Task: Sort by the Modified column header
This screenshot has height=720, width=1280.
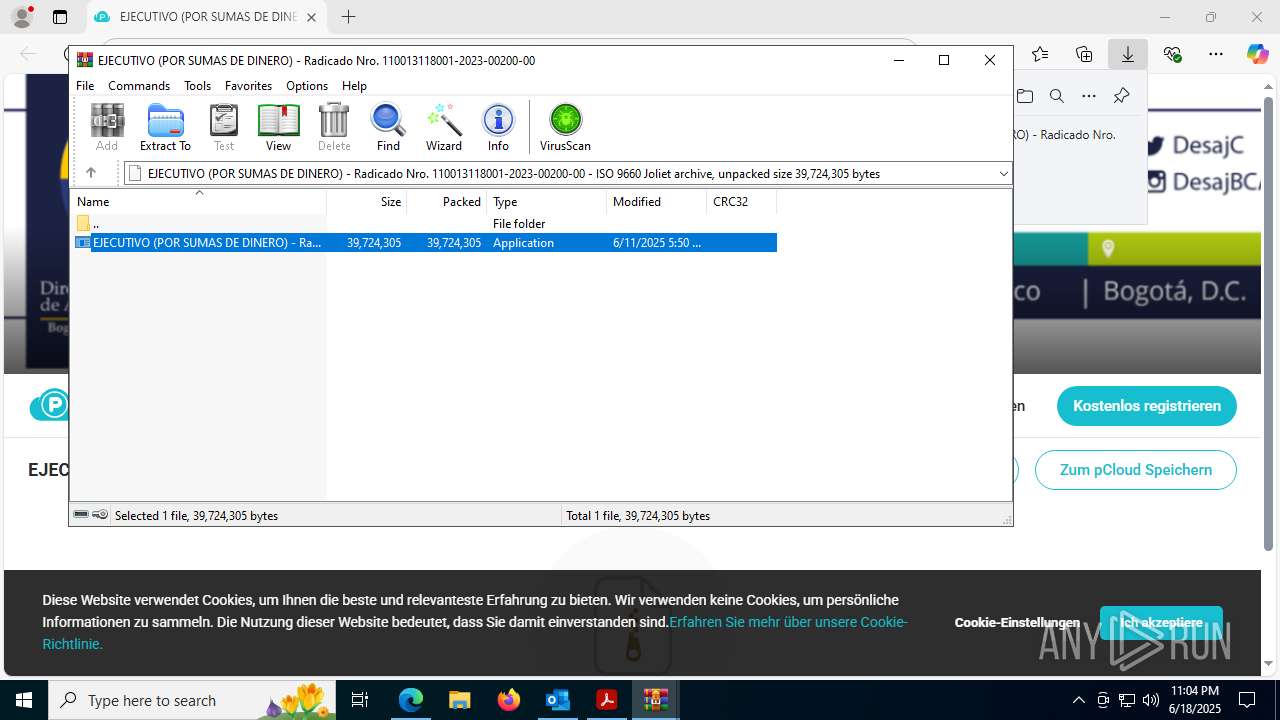Action: (x=657, y=202)
